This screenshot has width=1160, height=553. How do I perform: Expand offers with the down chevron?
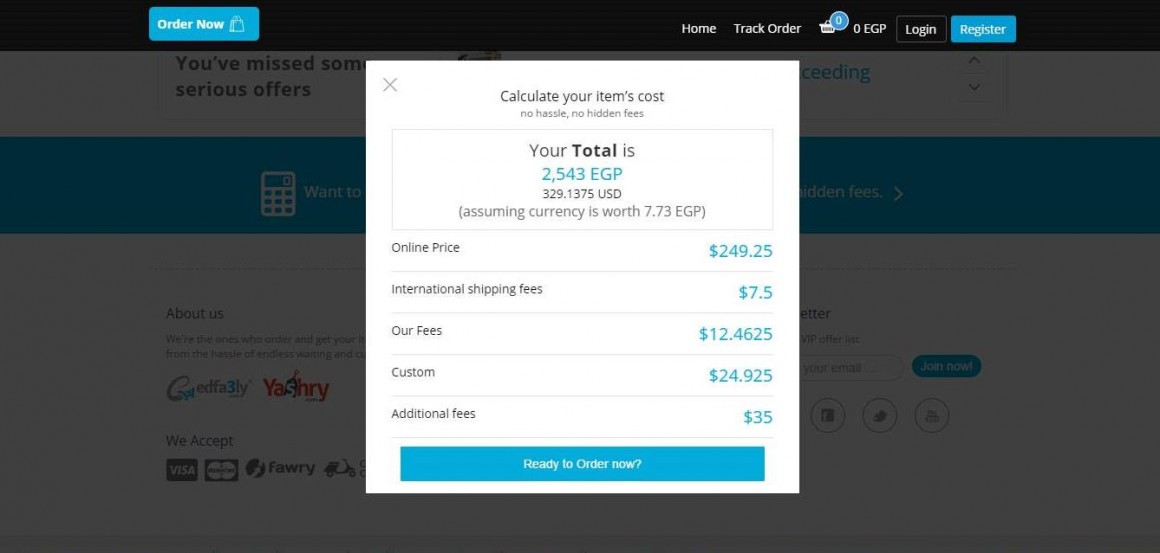coord(974,87)
